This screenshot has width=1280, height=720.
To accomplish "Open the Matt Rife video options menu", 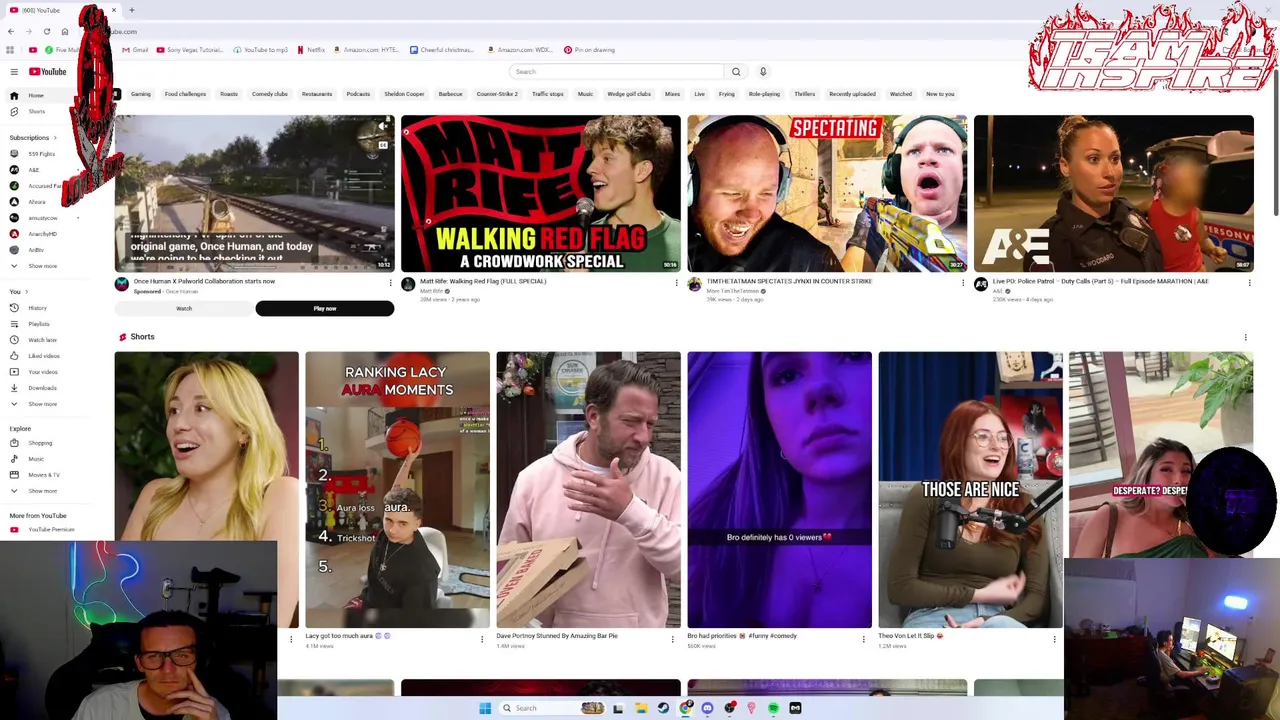I will point(677,283).
